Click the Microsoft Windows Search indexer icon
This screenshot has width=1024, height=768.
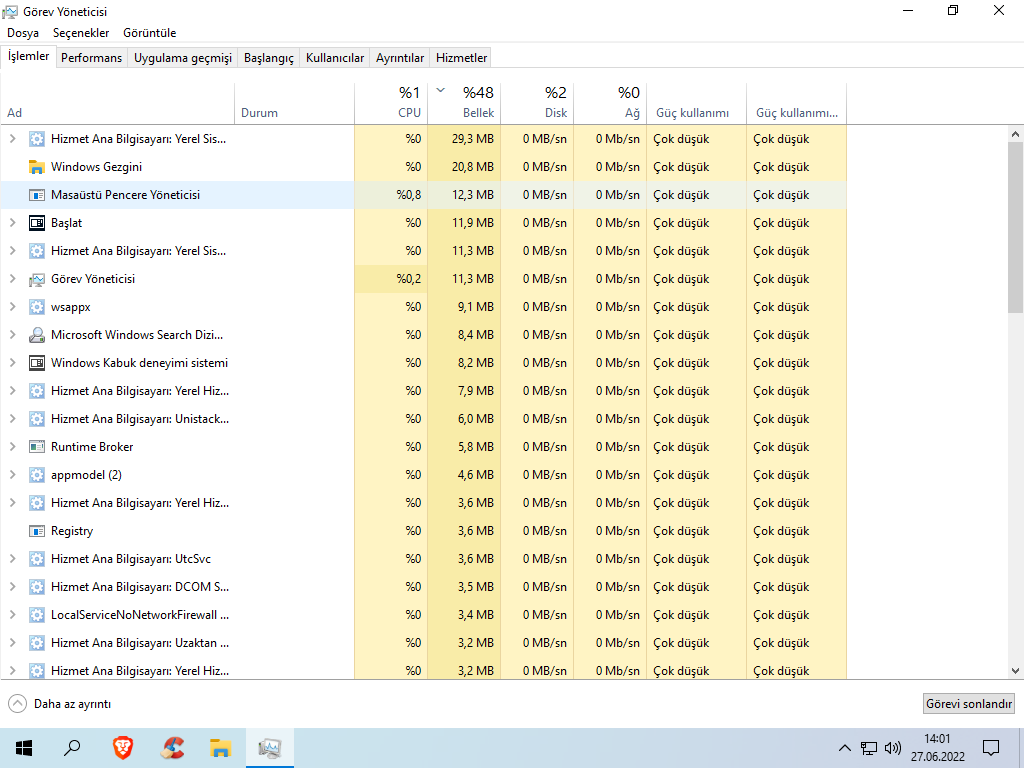pyautogui.click(x=37, y=335)
